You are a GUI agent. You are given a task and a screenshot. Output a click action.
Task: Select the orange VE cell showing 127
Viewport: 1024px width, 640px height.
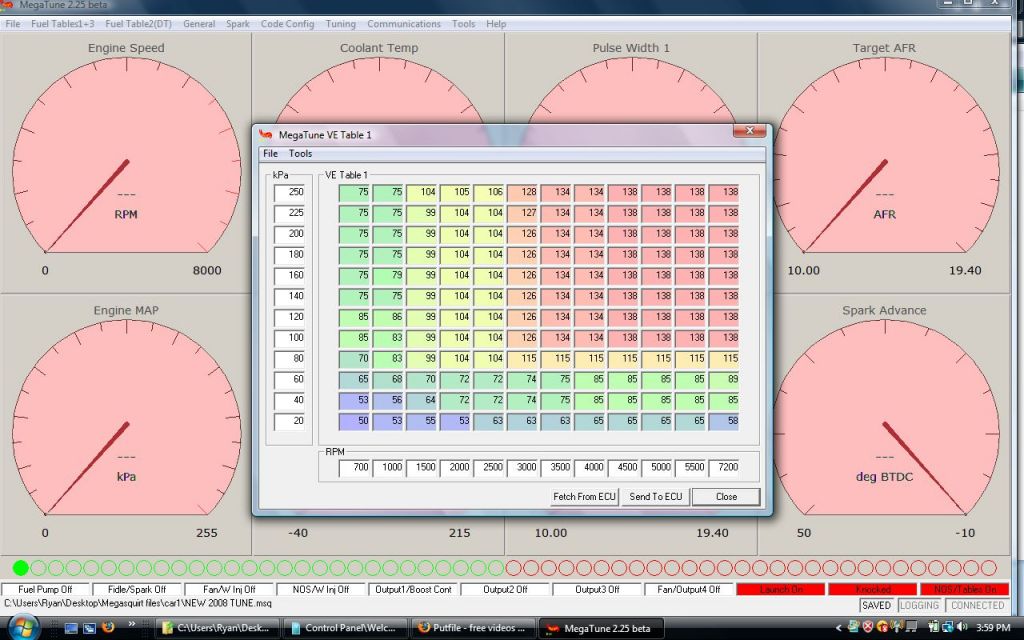click(524, 212)
